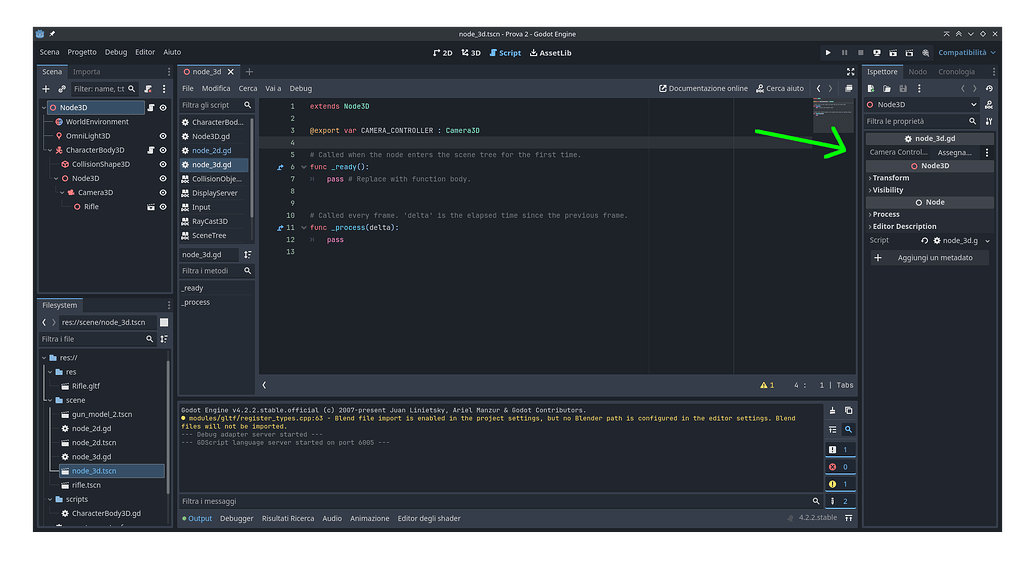Switch to the 2D workspace
Screen dimensions: 1035x570
(443, 53)
